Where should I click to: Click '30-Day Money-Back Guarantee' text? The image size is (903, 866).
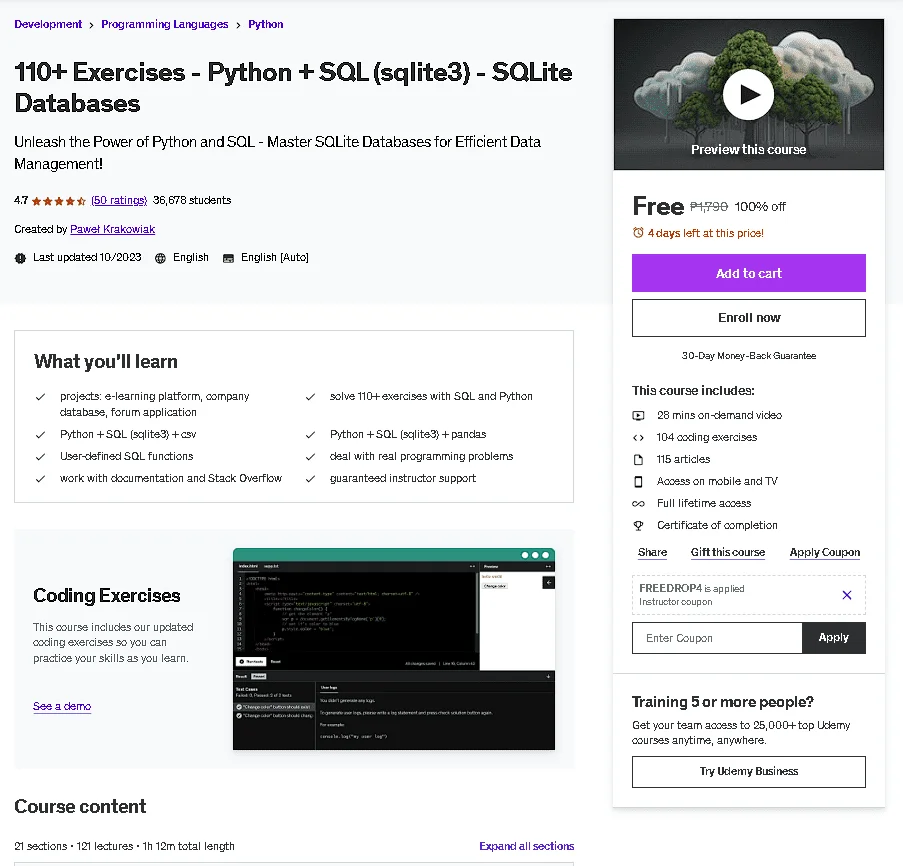coord(749,356)
